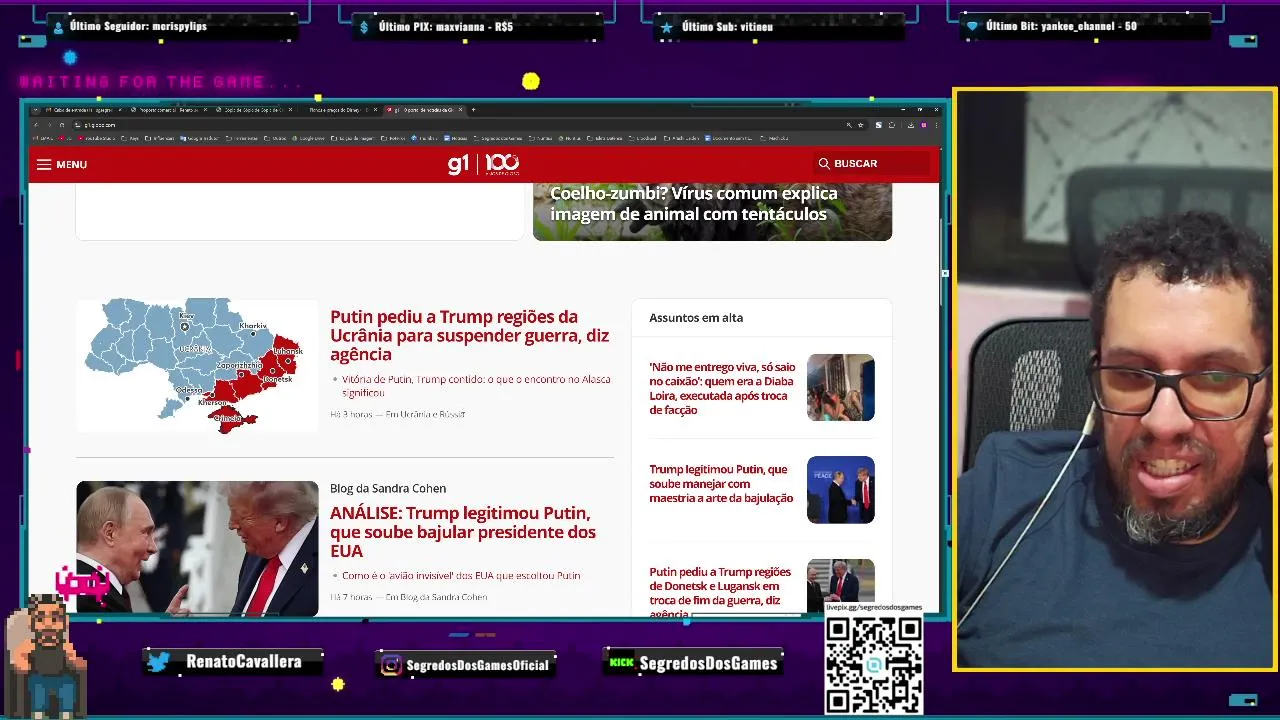Click Há 3 horas — Em Ucrânia e Rússia
1280x720 pixels.
pos(397,414)
